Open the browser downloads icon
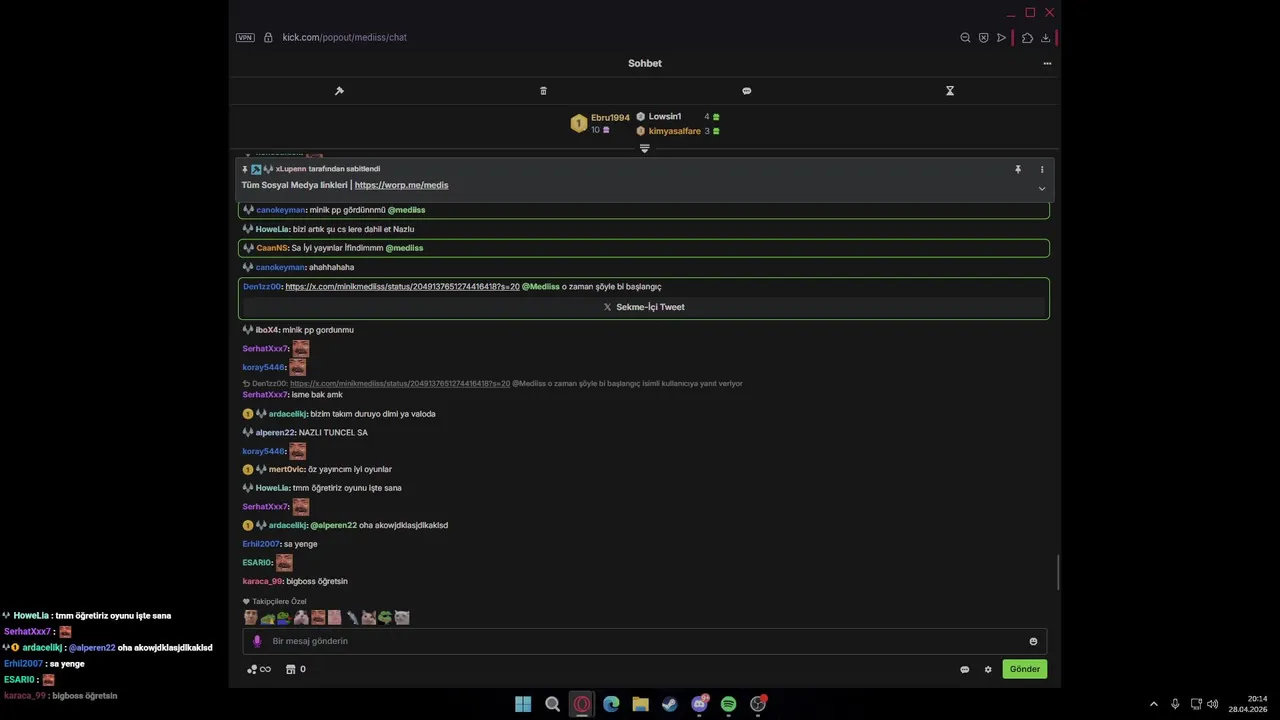The image size is (1280, 720). point(1045,38)
